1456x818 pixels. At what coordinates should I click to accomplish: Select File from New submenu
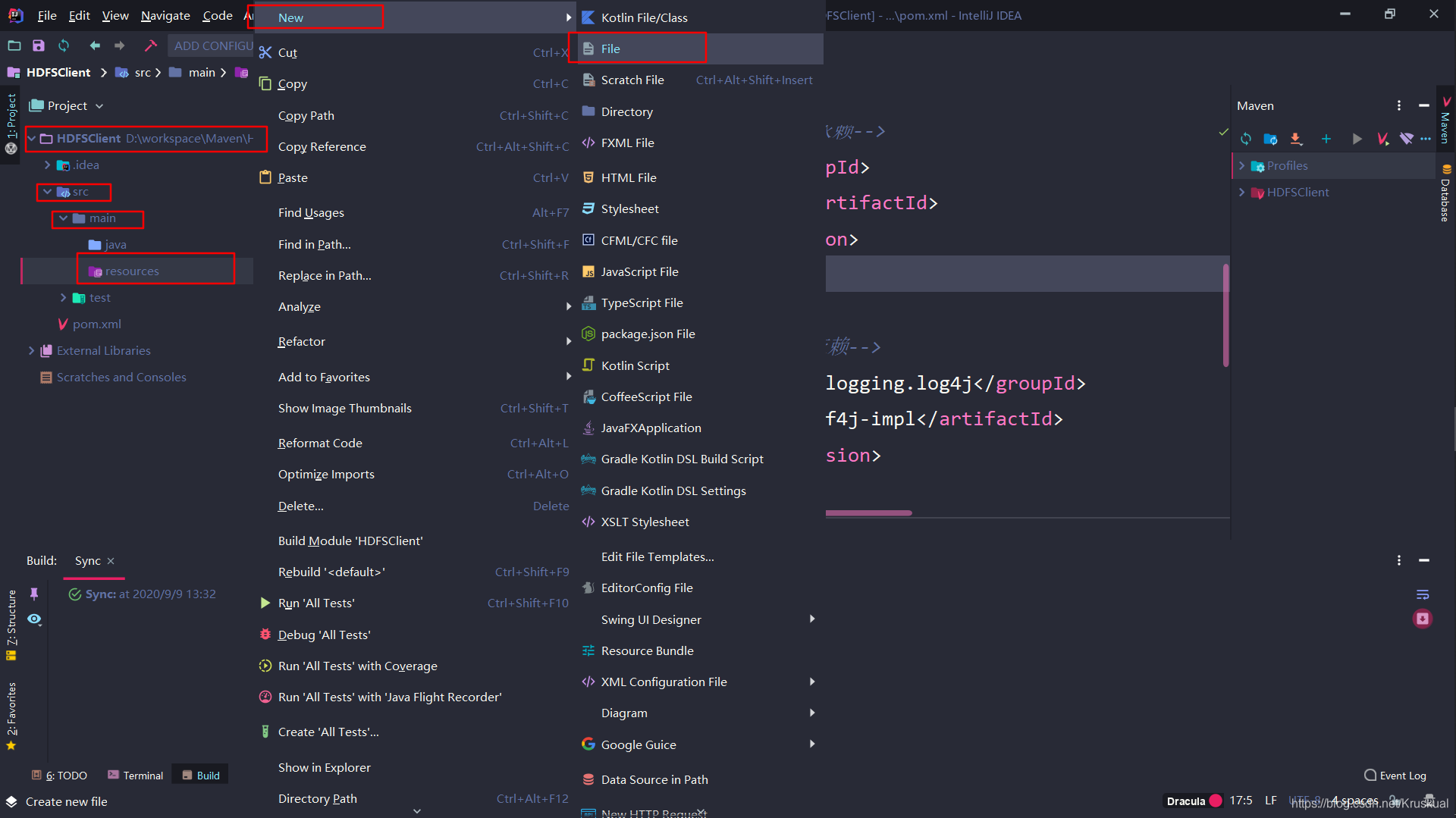[x=700, y=49]
